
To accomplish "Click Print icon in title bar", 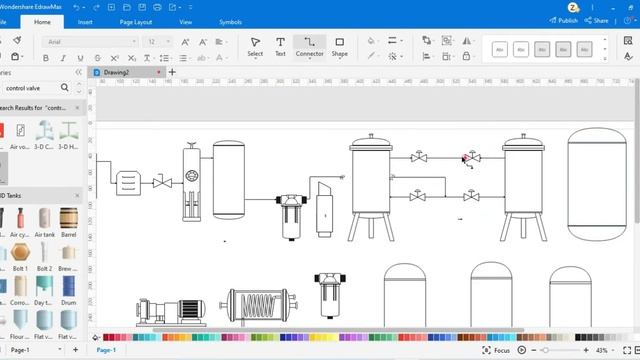I will [x=157, y=7].
